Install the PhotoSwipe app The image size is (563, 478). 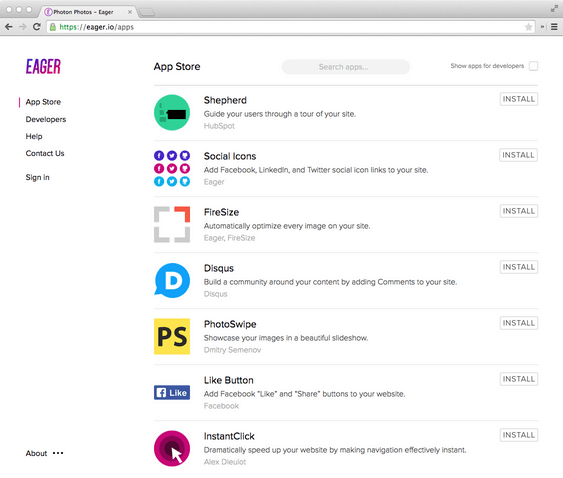[x=519, y=323]
